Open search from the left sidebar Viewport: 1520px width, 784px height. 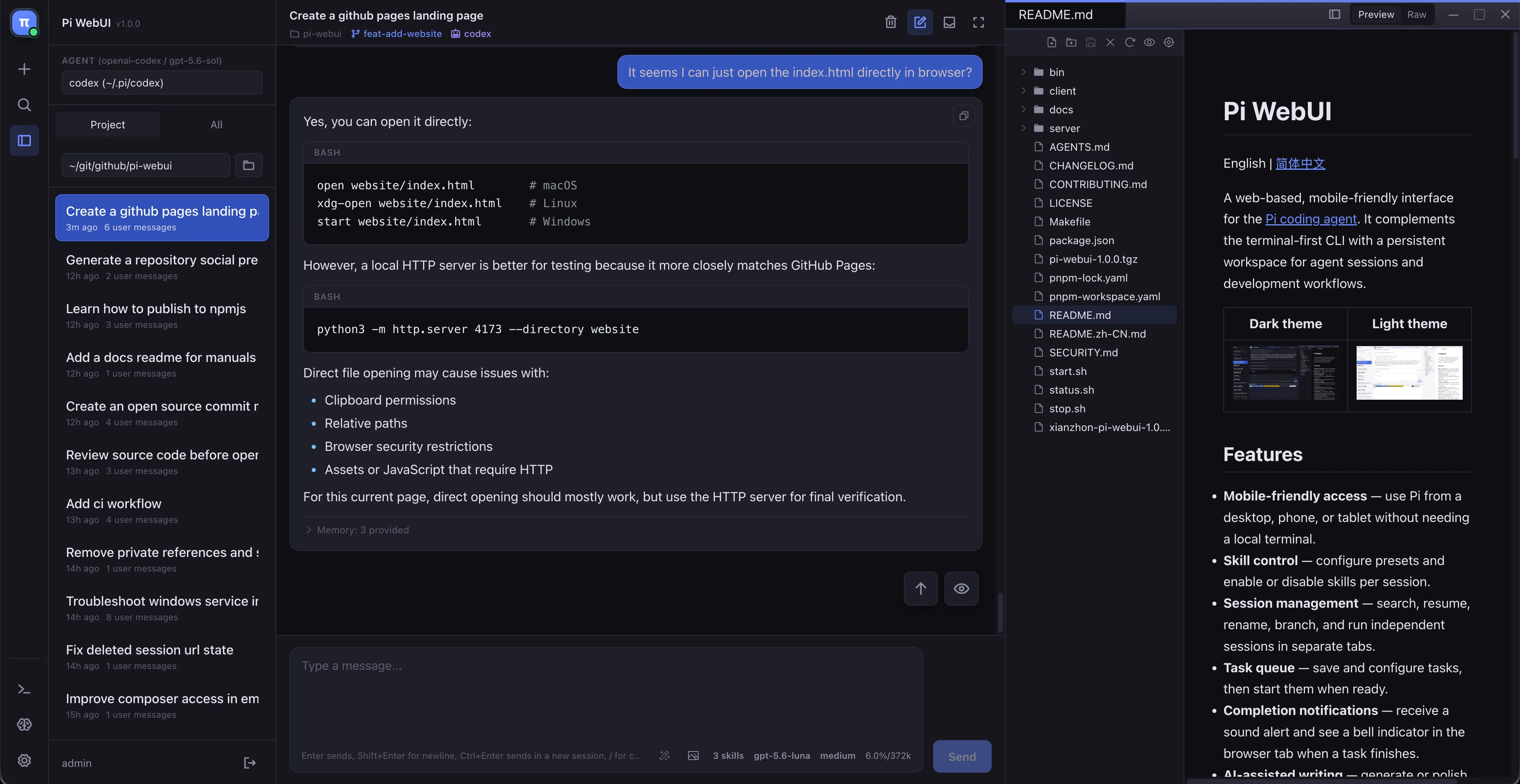click(x=24, y=105)
